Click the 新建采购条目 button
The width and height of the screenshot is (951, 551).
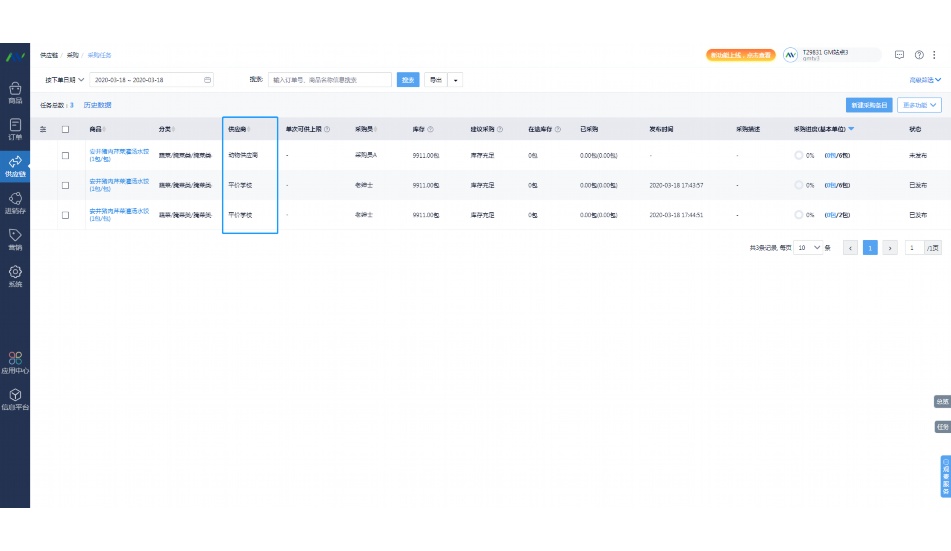pyautogui.click(x=867, y=105)
